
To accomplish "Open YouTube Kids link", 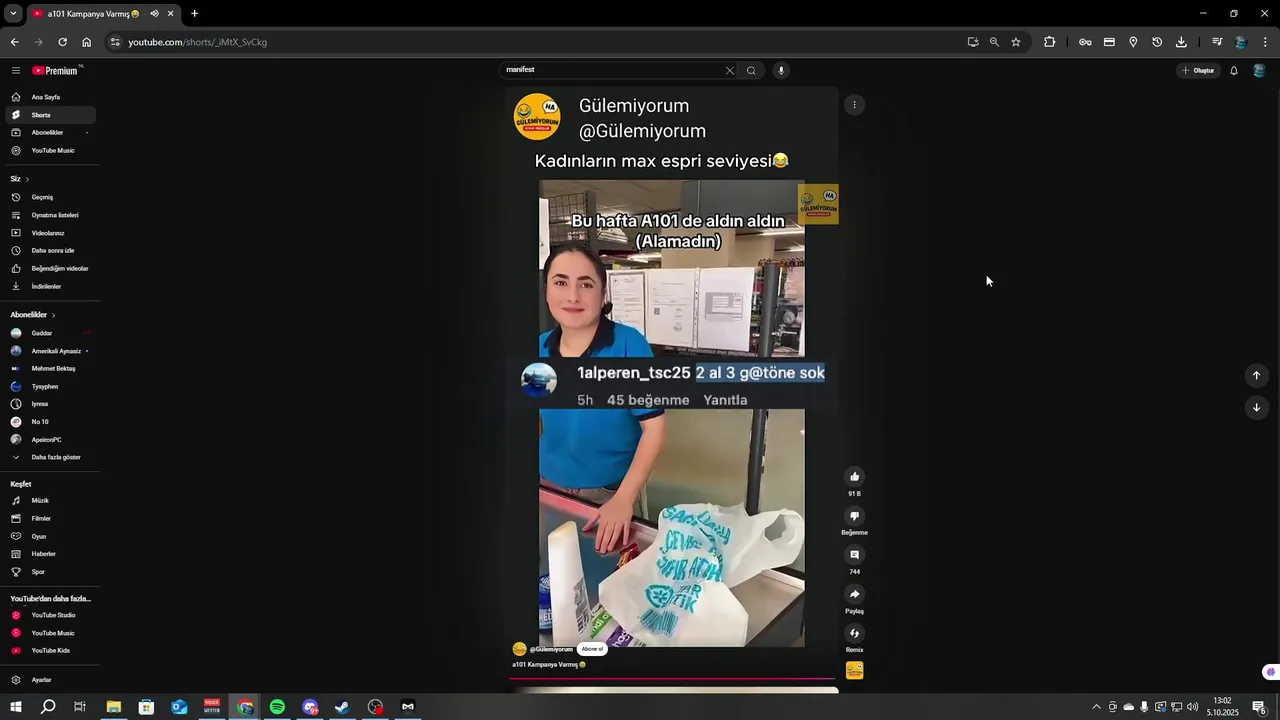I will 48,651.
